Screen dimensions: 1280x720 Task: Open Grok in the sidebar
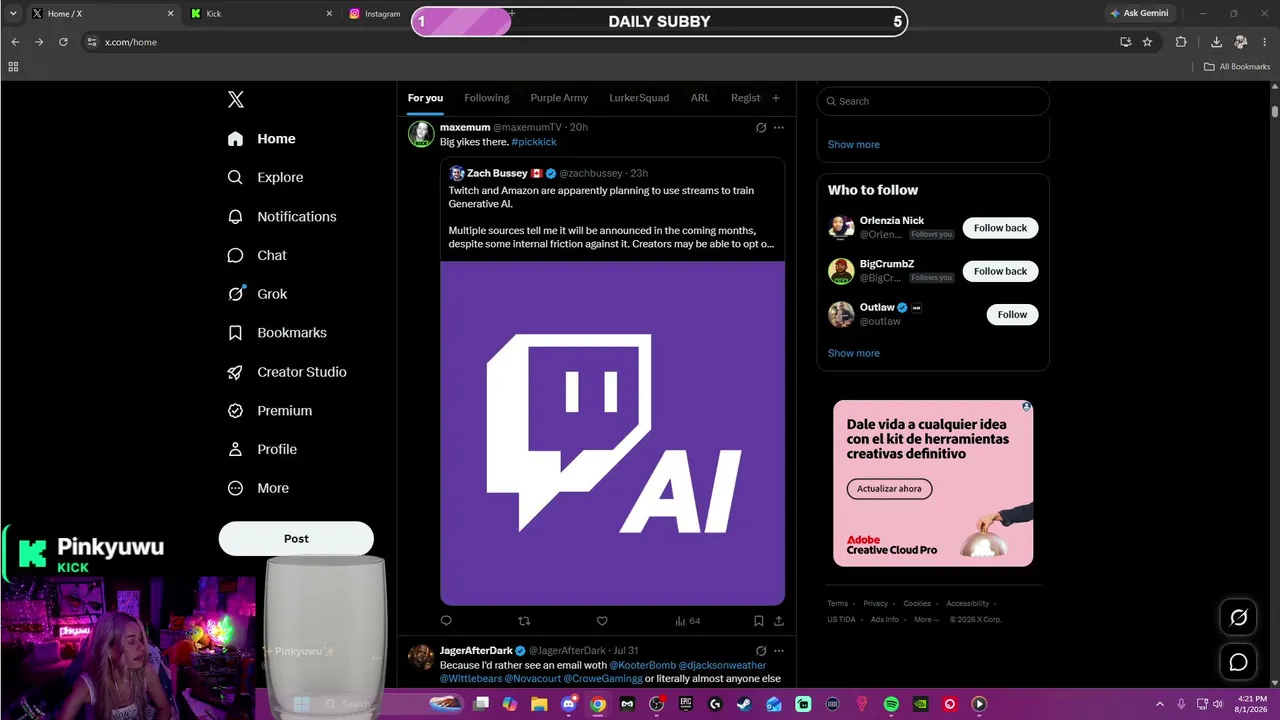point(257,294)
